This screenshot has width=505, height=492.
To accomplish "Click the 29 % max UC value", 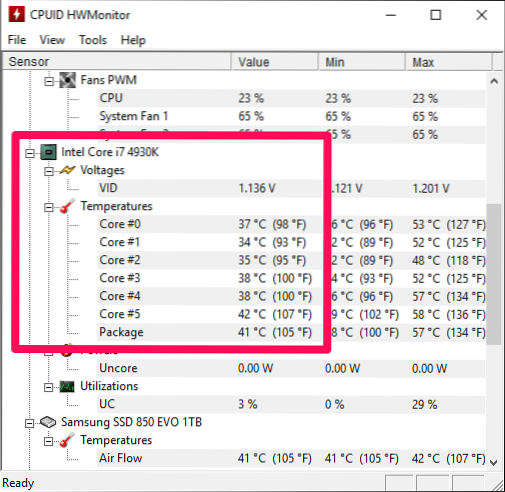I will [424, 404].
